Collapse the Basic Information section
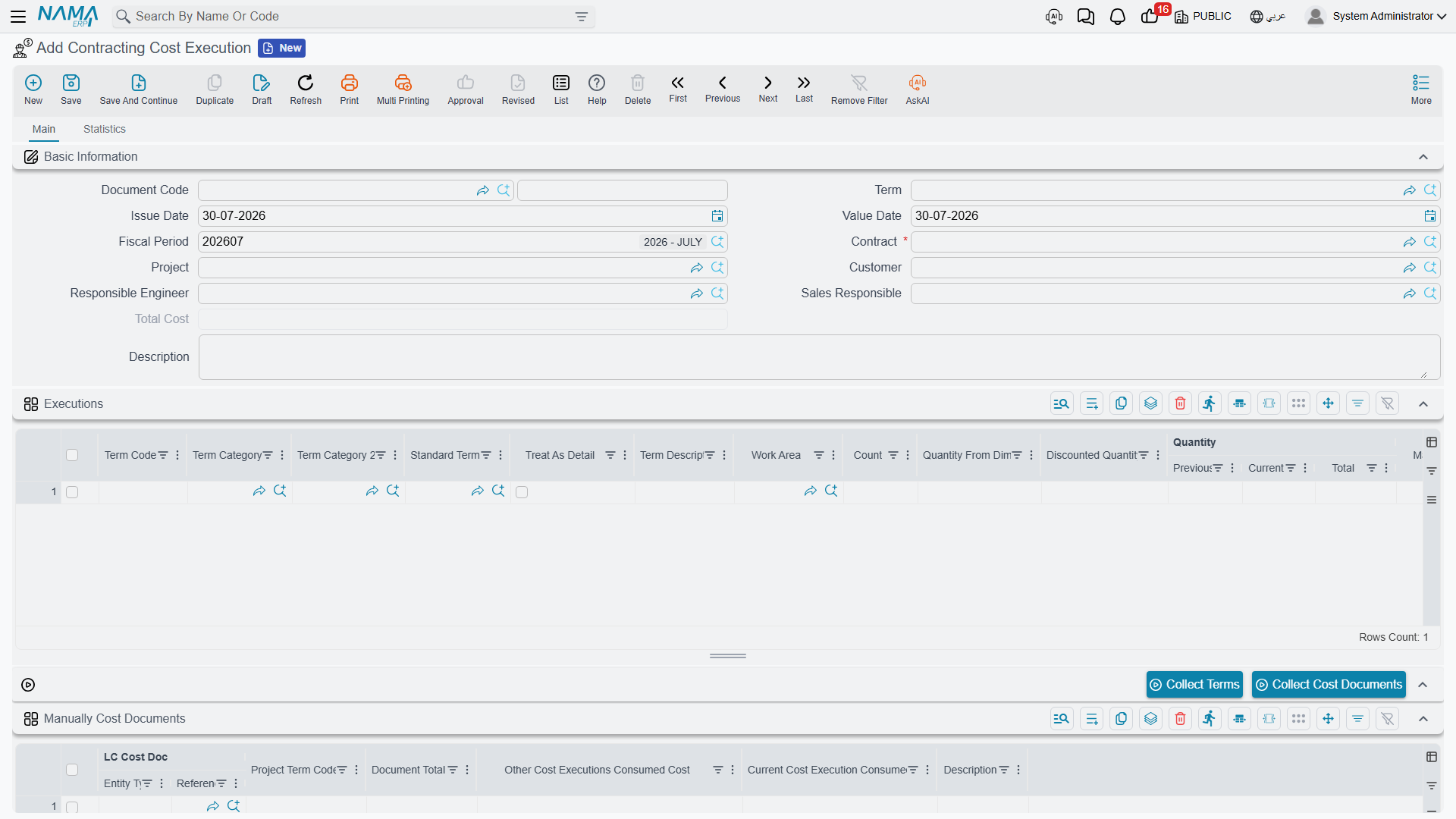The height and width of the screenshot is (819, 1456). [1423, 157]
